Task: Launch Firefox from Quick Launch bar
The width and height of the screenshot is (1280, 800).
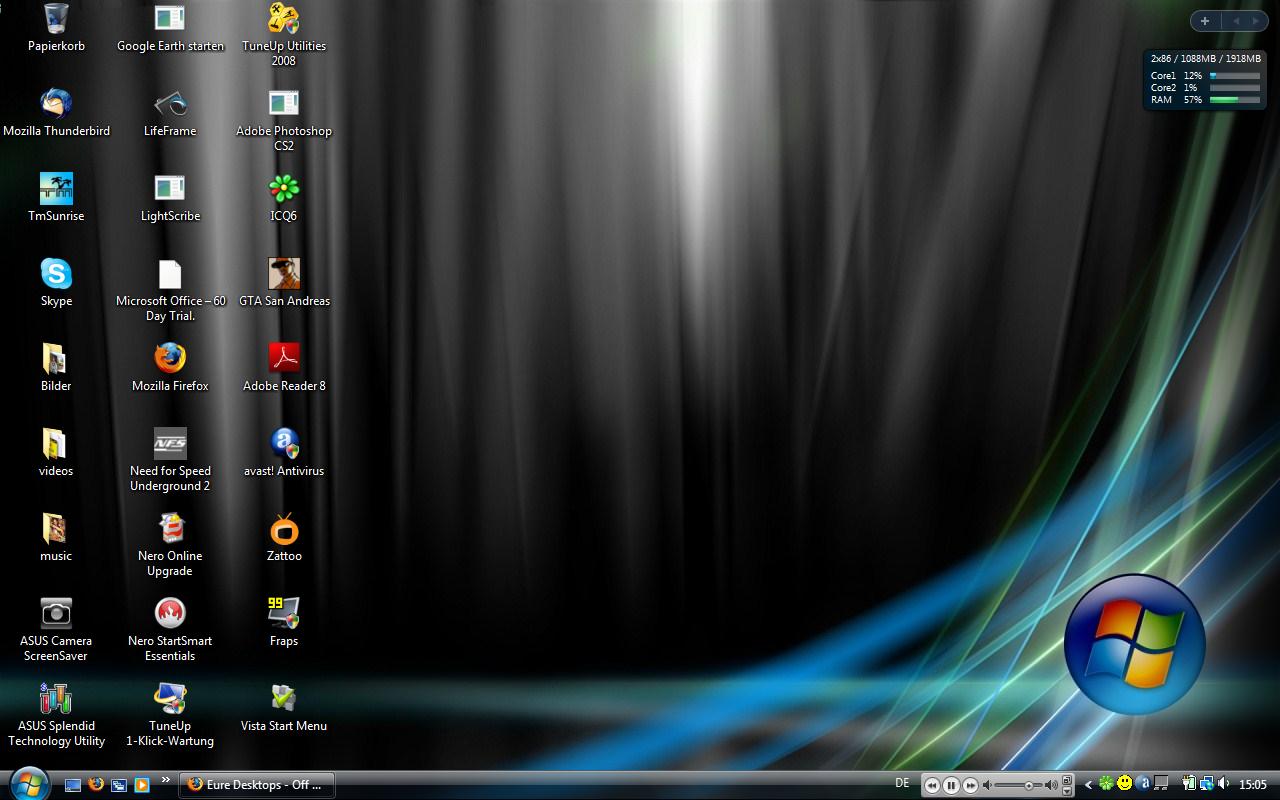Action: click(x=96, y=785)
